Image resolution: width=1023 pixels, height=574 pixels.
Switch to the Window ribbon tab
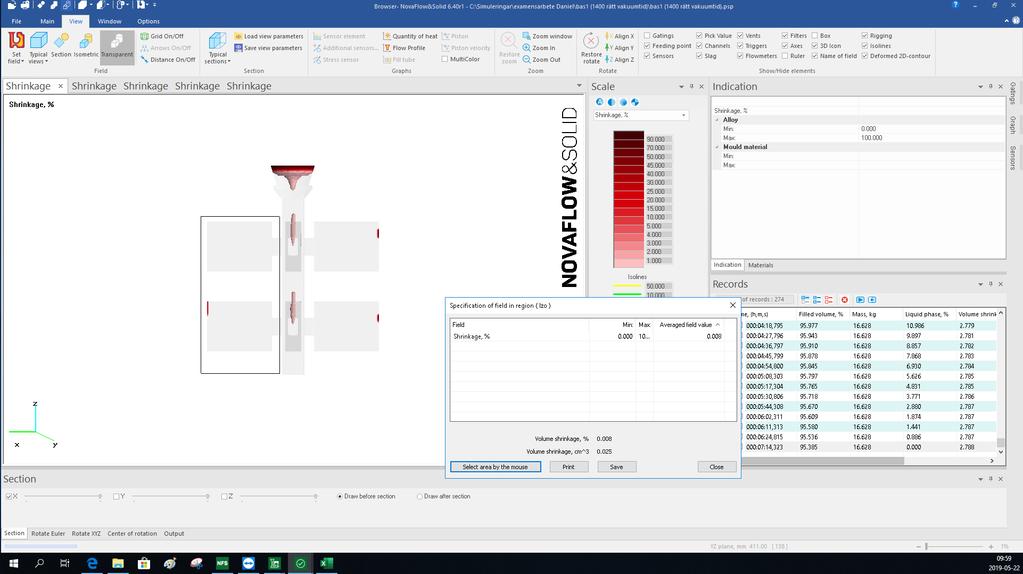110,21
